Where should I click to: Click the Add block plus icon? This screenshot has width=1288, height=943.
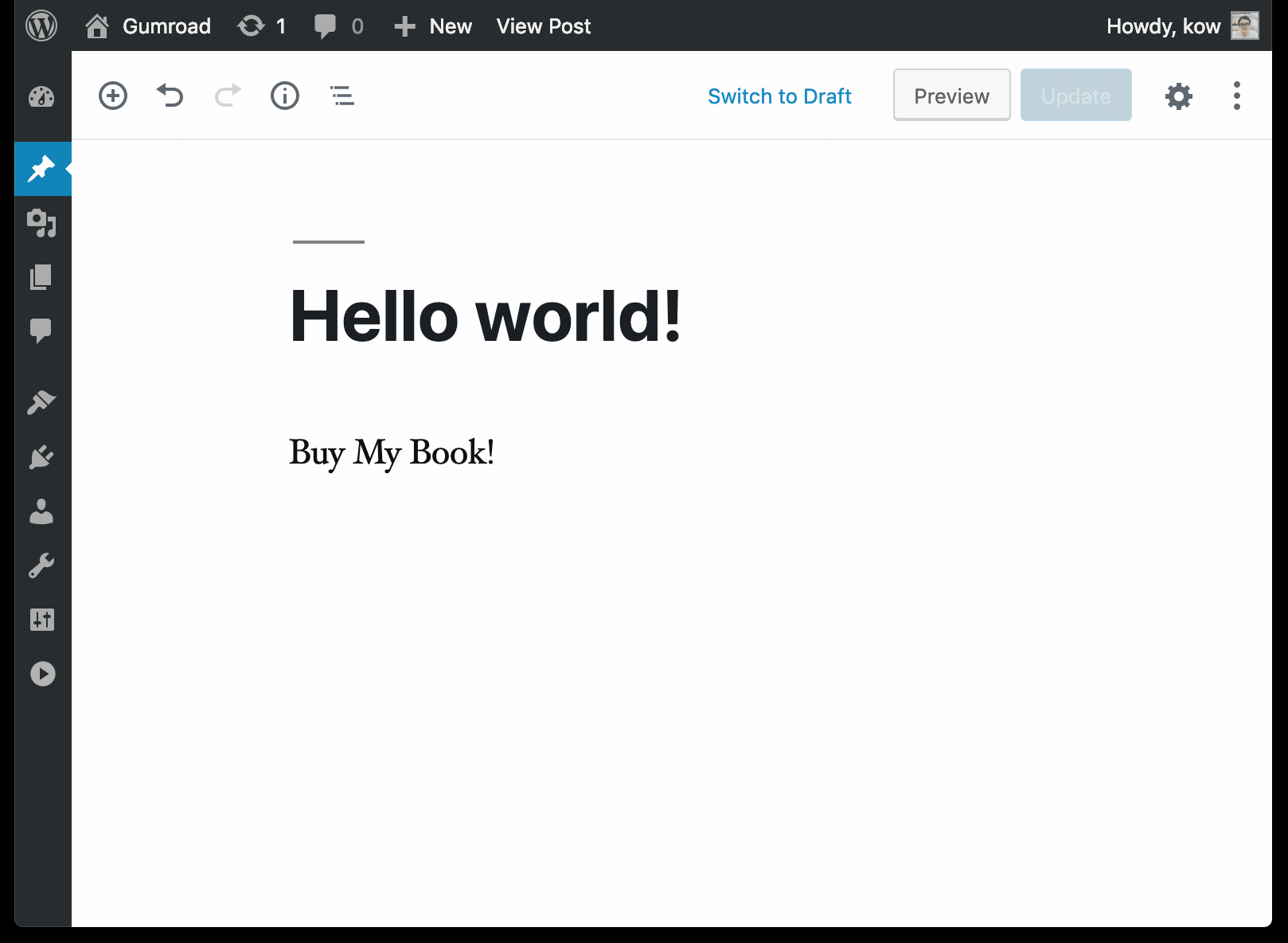(x=113, y=96)
